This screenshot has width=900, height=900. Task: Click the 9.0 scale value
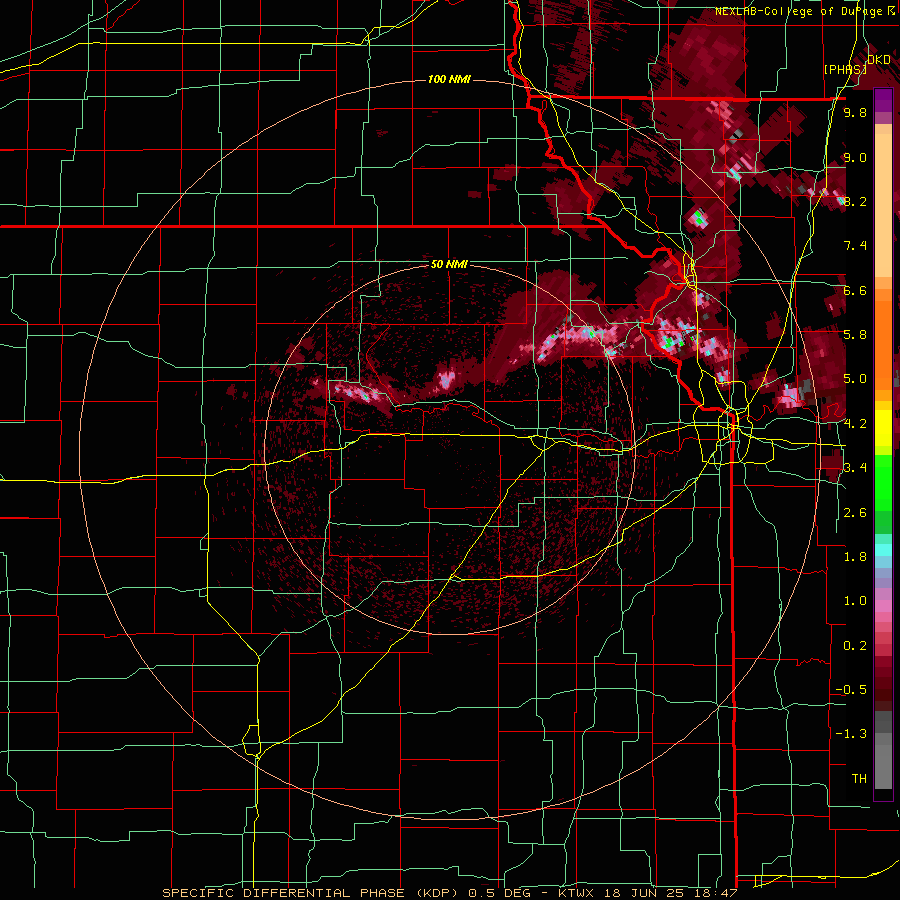pyautogui.click(x=855, y=157)
